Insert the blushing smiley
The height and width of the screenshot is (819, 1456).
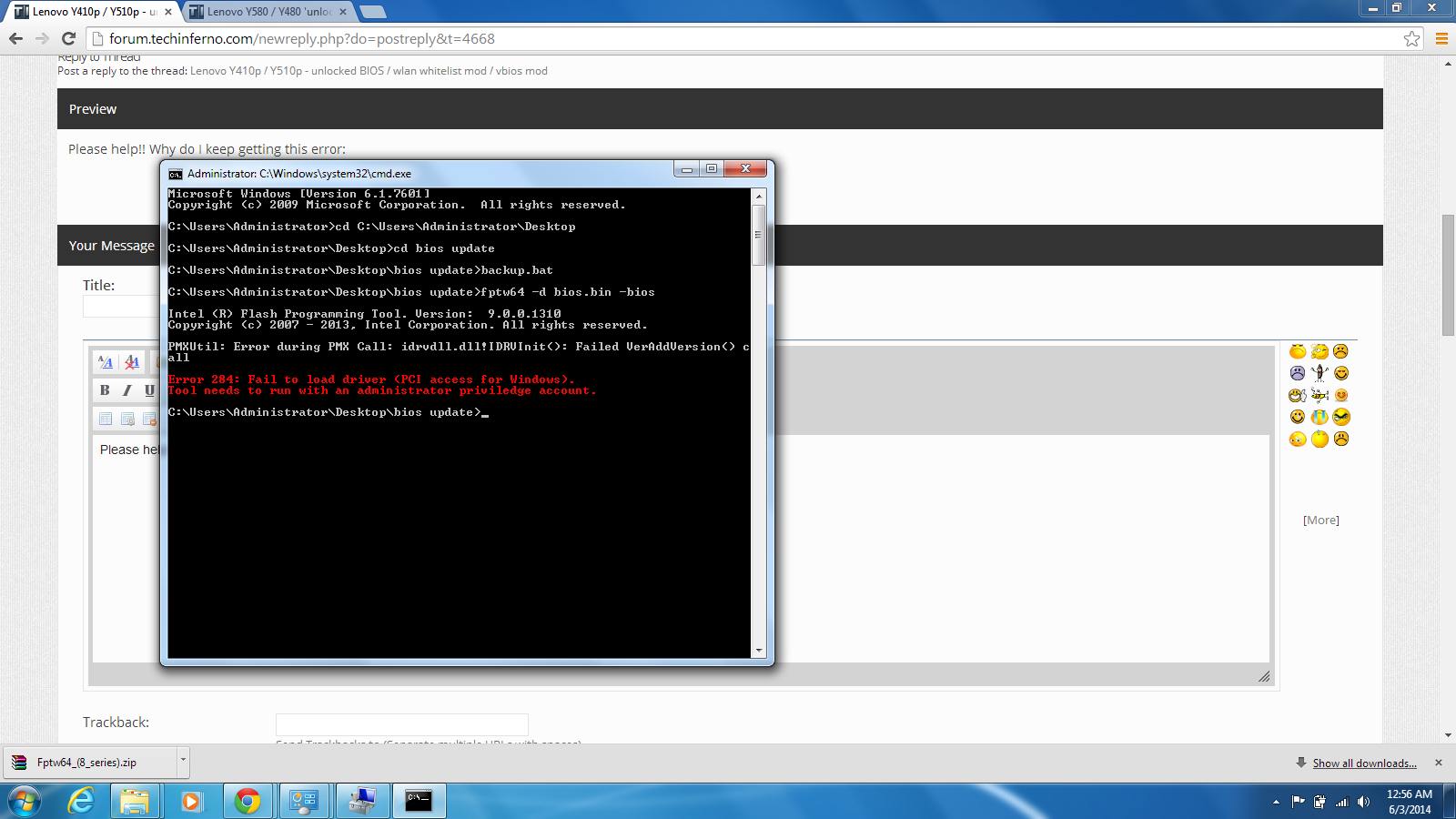point(1341,395)
